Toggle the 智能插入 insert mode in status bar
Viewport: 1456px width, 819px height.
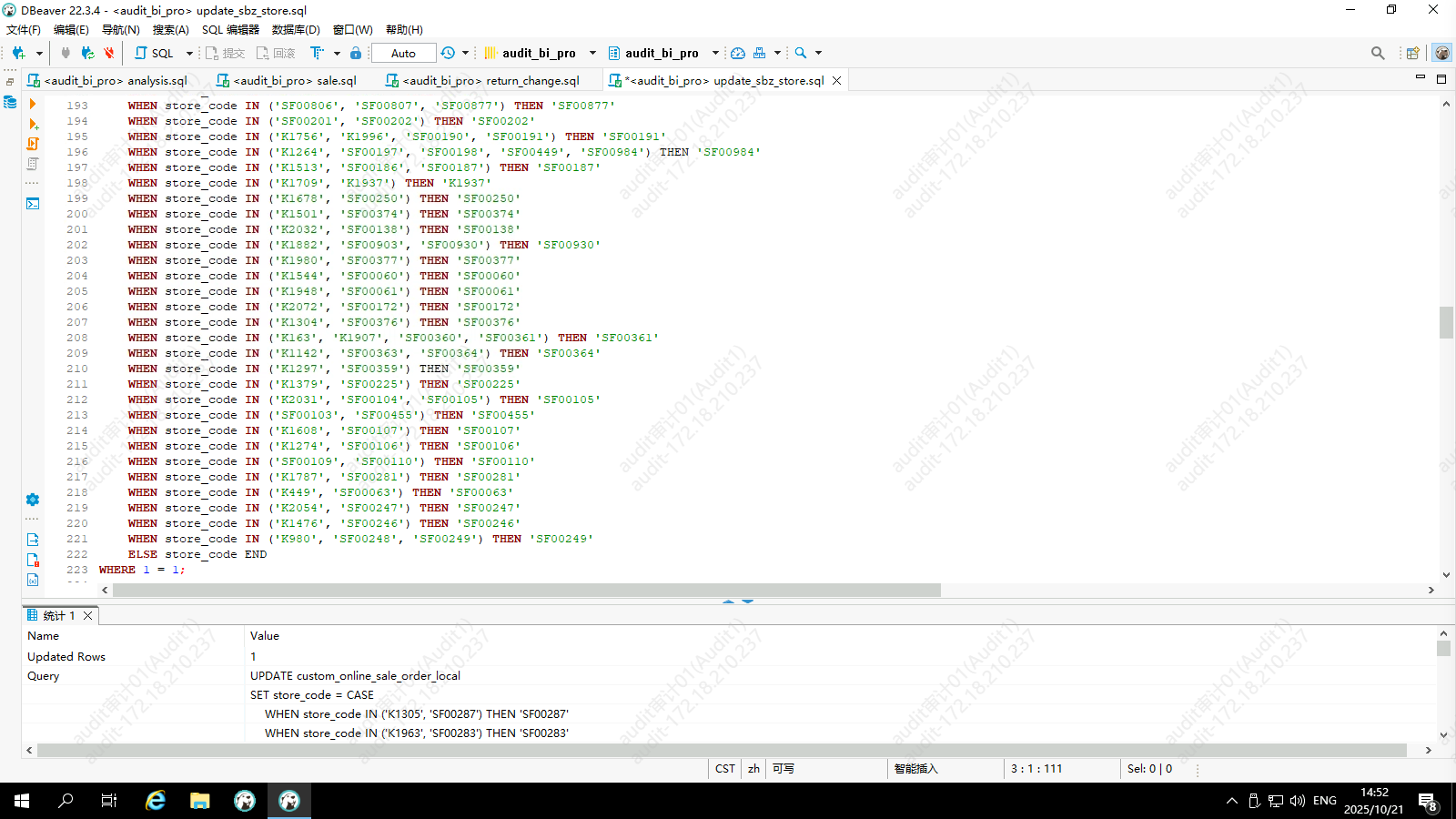[915, 769]
